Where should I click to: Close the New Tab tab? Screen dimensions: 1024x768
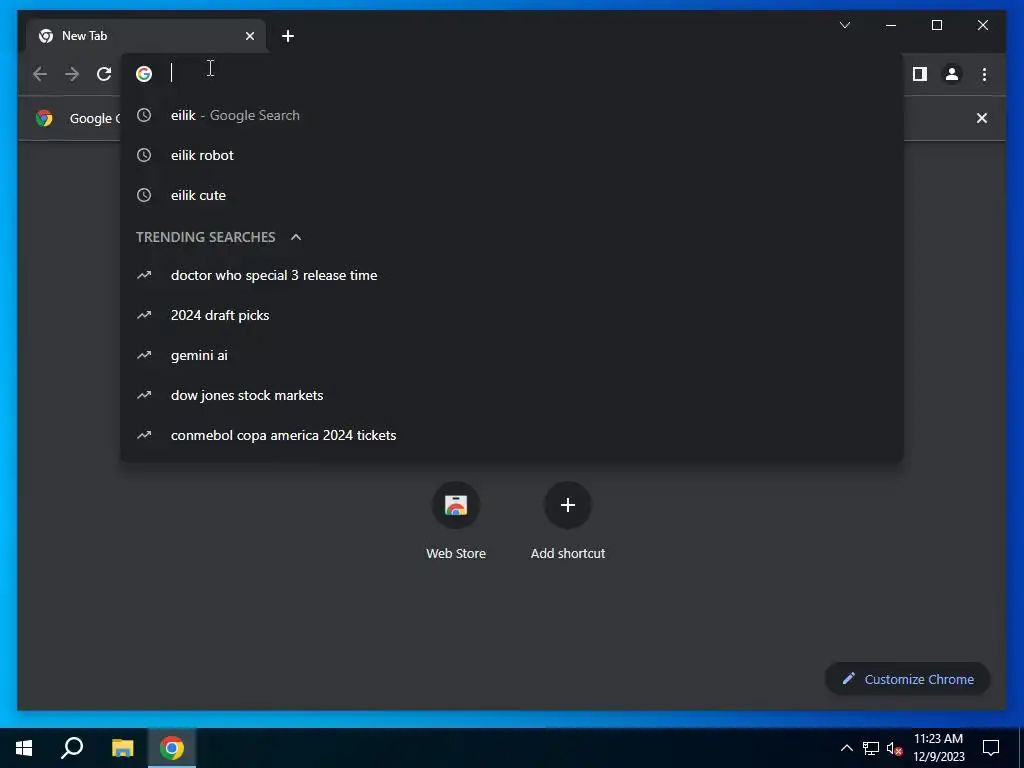point(249,36)
